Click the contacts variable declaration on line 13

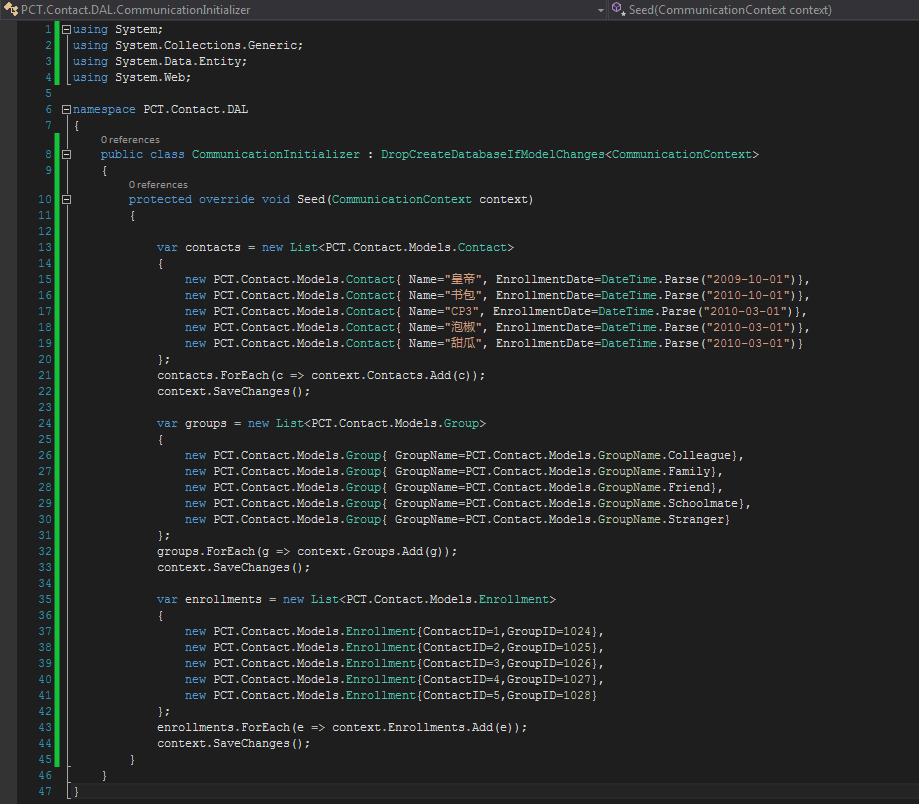click(213, 247)
